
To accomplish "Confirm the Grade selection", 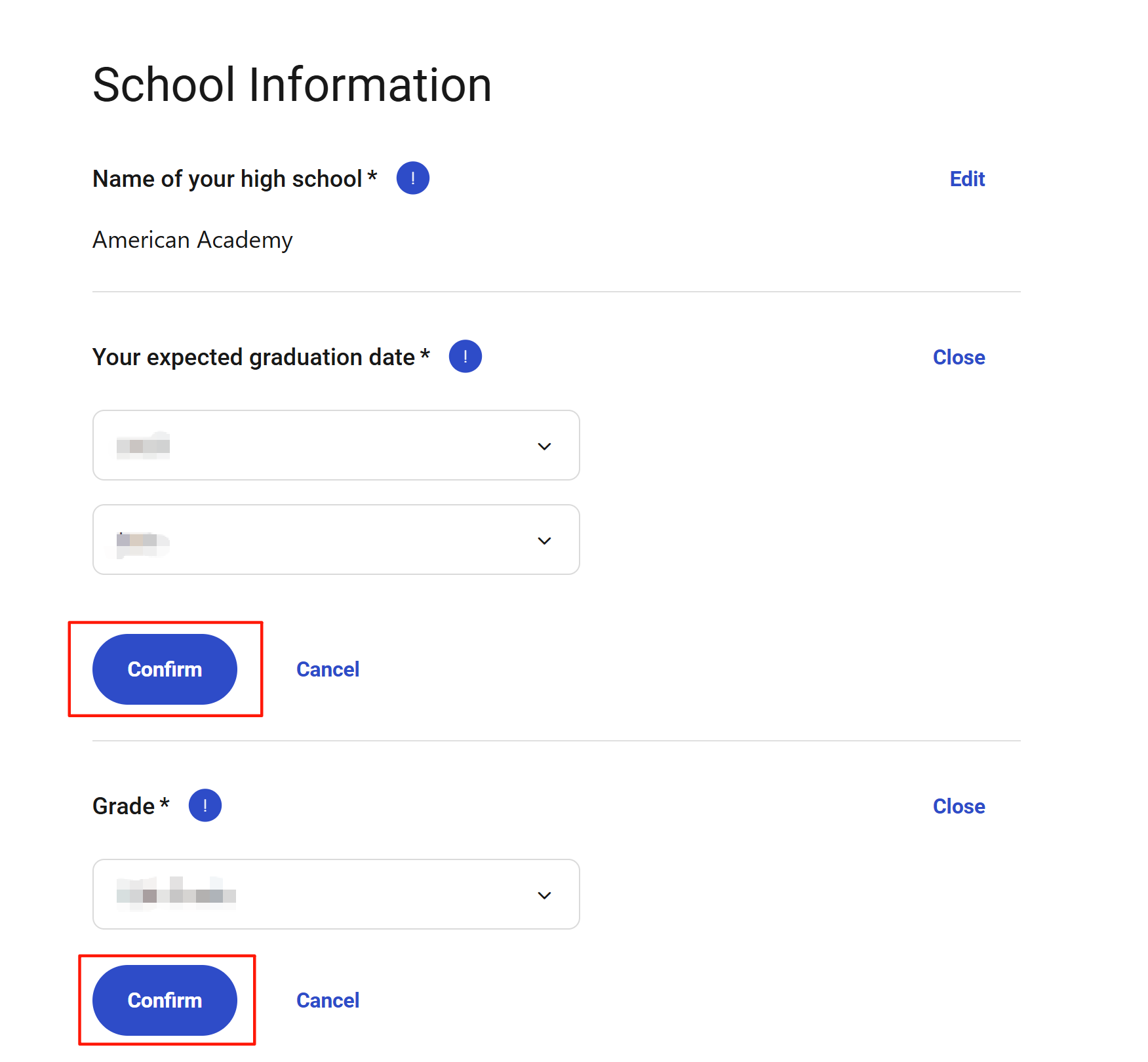I will [x=165, y=1000].
